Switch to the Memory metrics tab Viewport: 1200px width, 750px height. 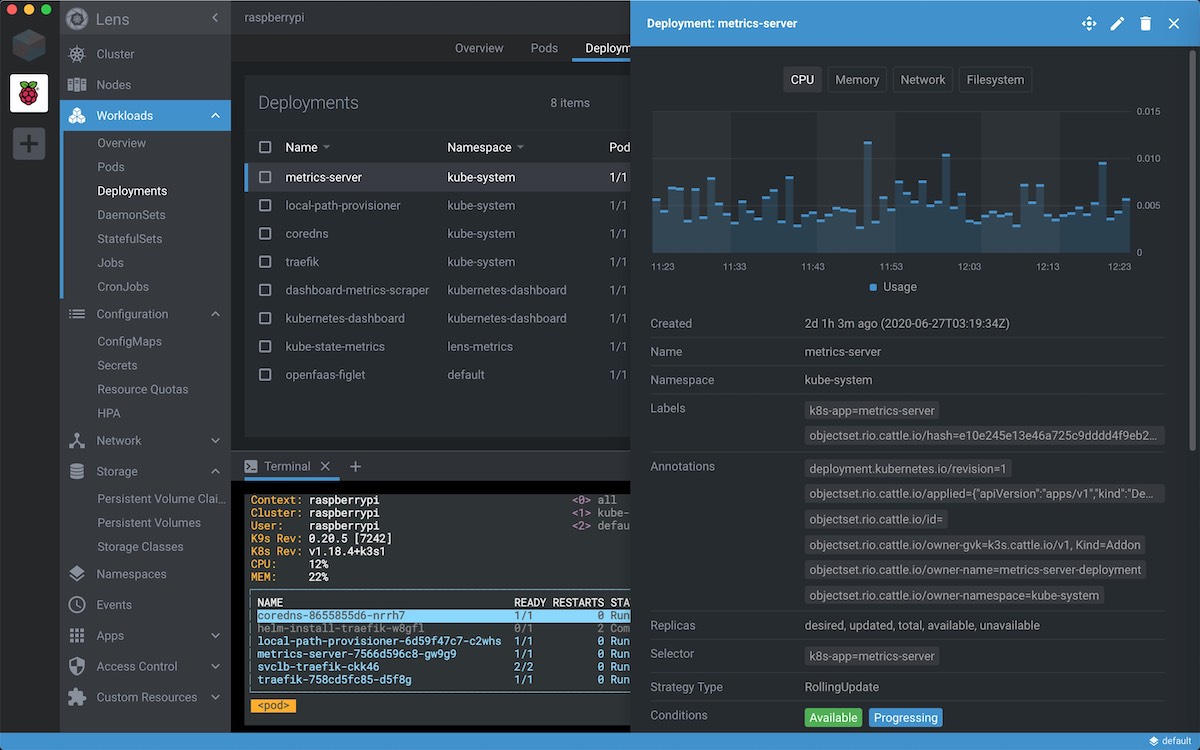(856, 80)
